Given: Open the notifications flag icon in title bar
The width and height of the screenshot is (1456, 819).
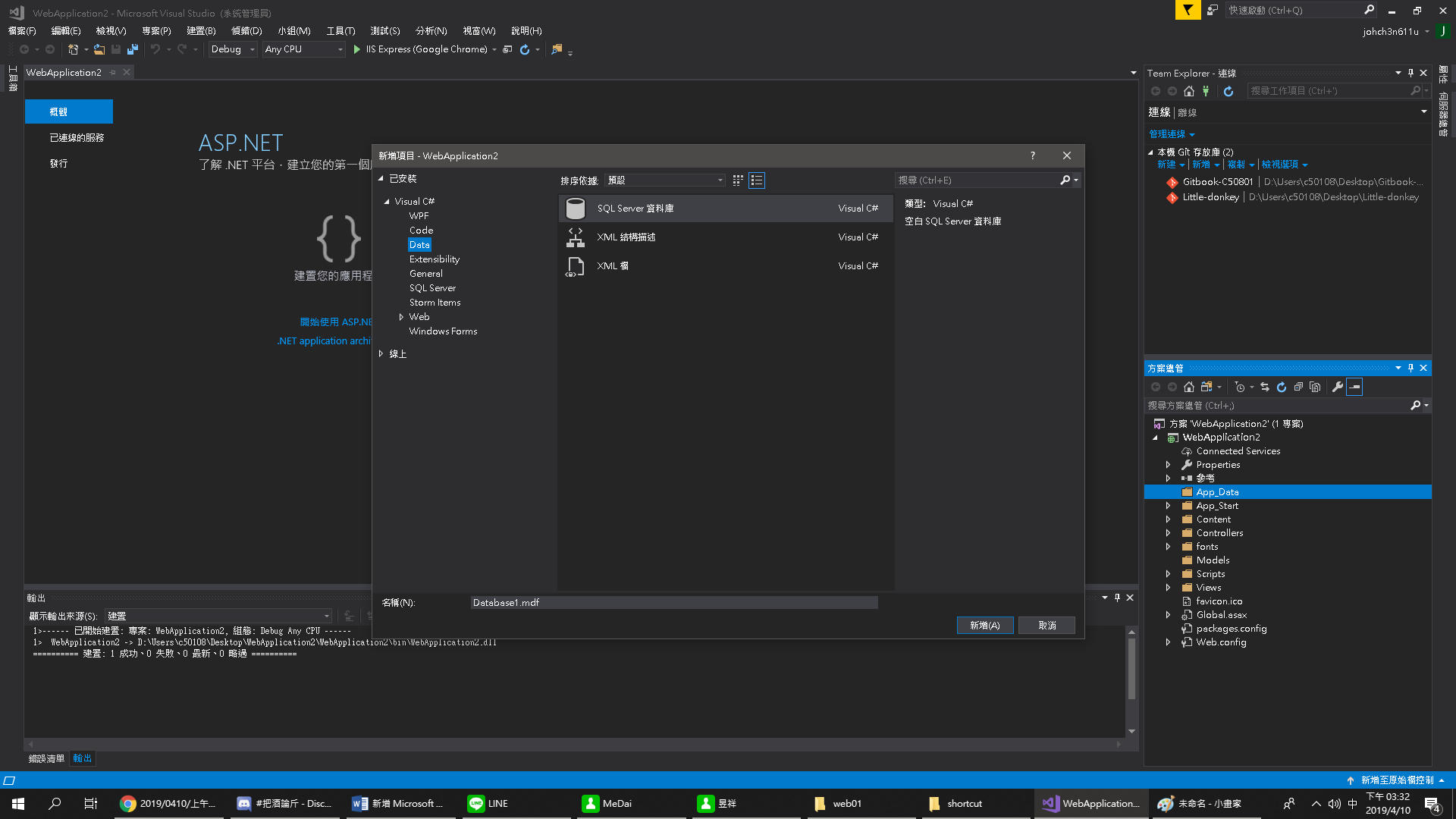Looking at the screenshot, I should pyautogui.click(x=1188, y=10).
